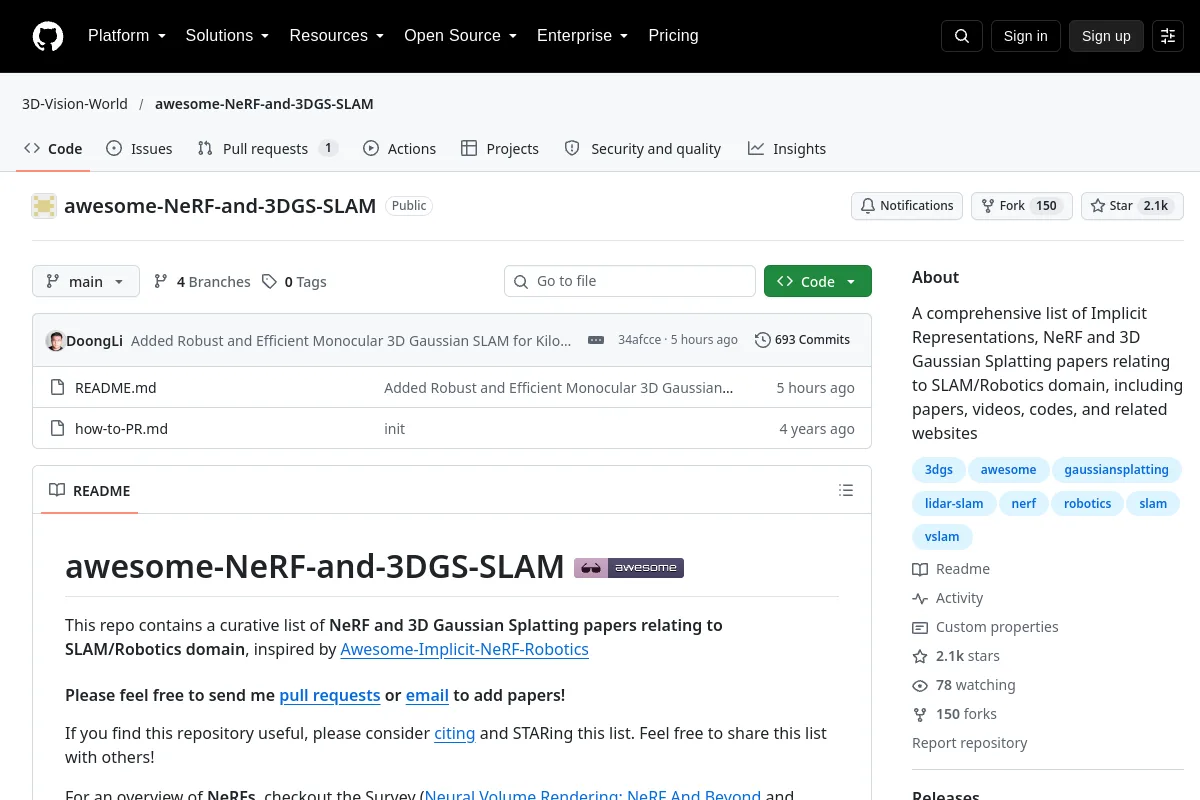Click the robotics topic tag
The width and height of the screenshot is (1200, 800).
pyautogui.click(x=1088, y=504)
